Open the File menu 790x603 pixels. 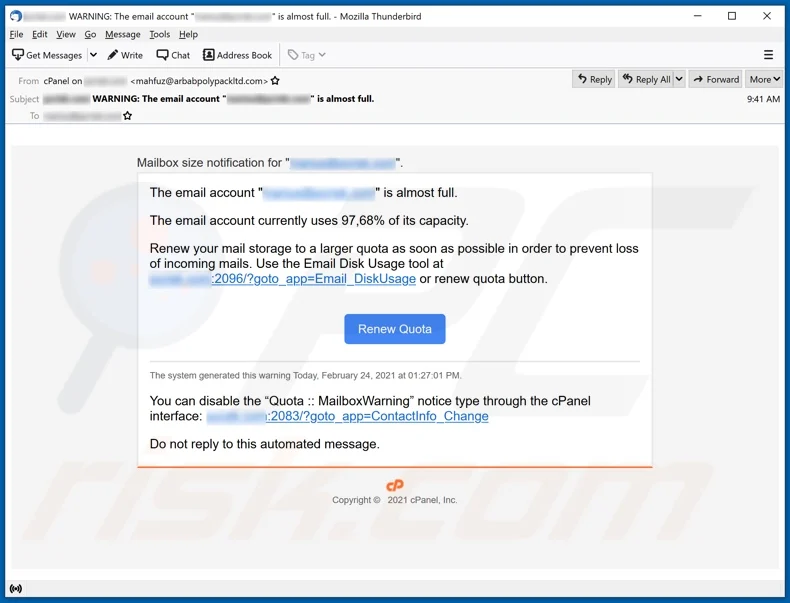click(x=16, y=34)
